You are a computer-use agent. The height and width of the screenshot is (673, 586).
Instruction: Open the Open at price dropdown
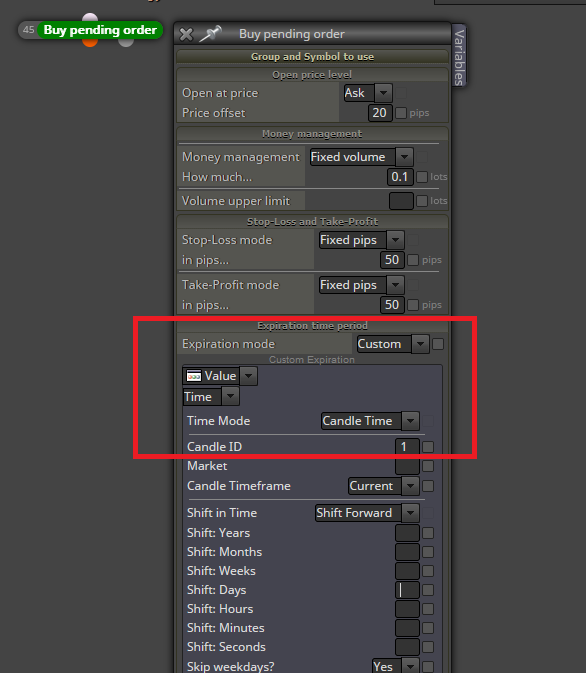(x=368, y=93)
